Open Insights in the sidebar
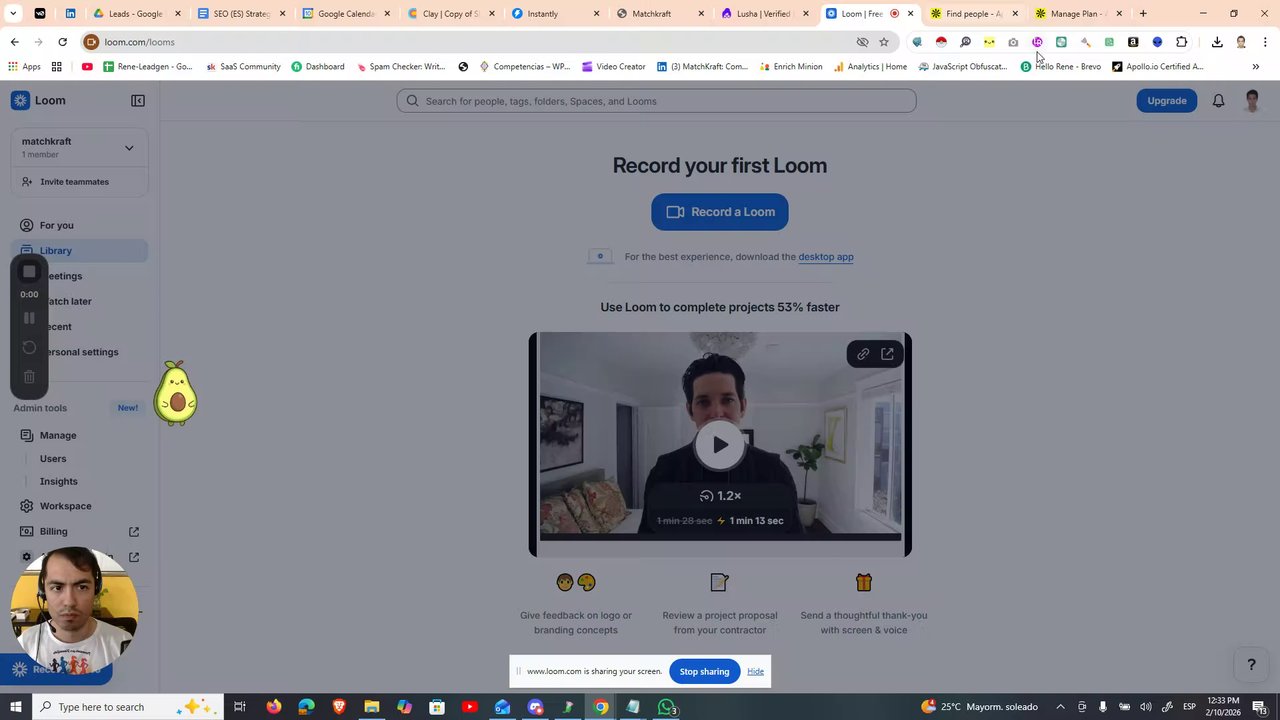 58,482
